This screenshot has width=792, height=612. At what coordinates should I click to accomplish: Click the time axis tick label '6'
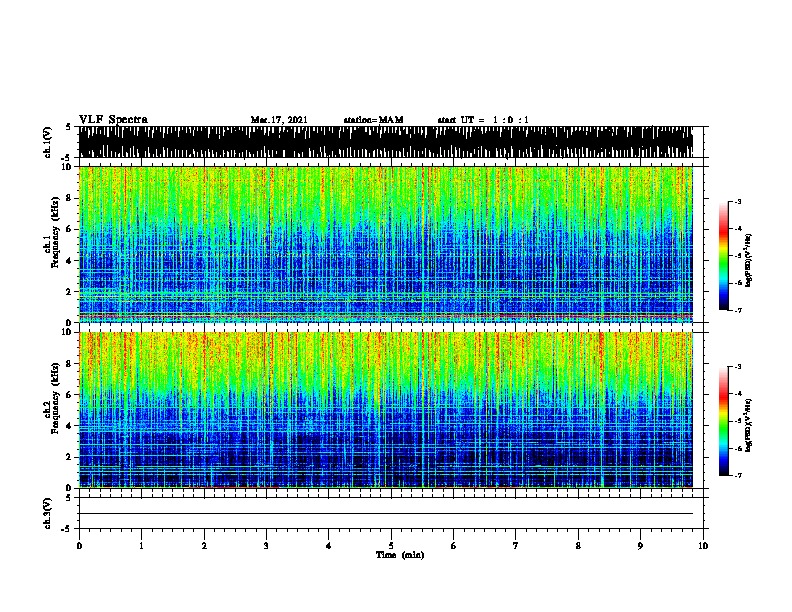454,546
